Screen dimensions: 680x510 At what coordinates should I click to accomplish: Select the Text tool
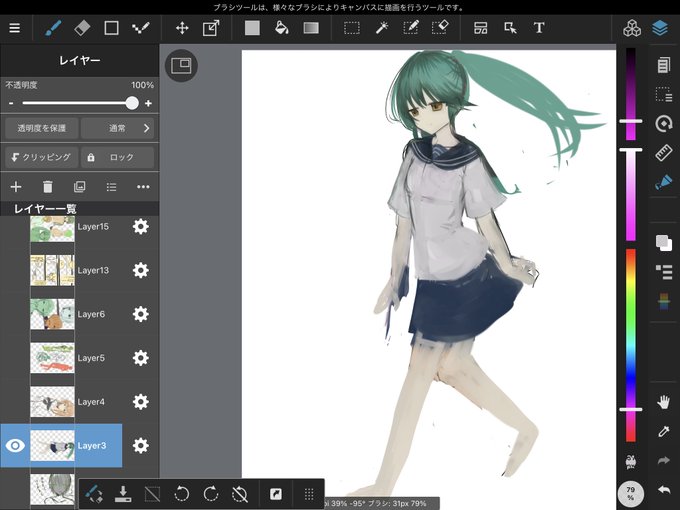539,29
